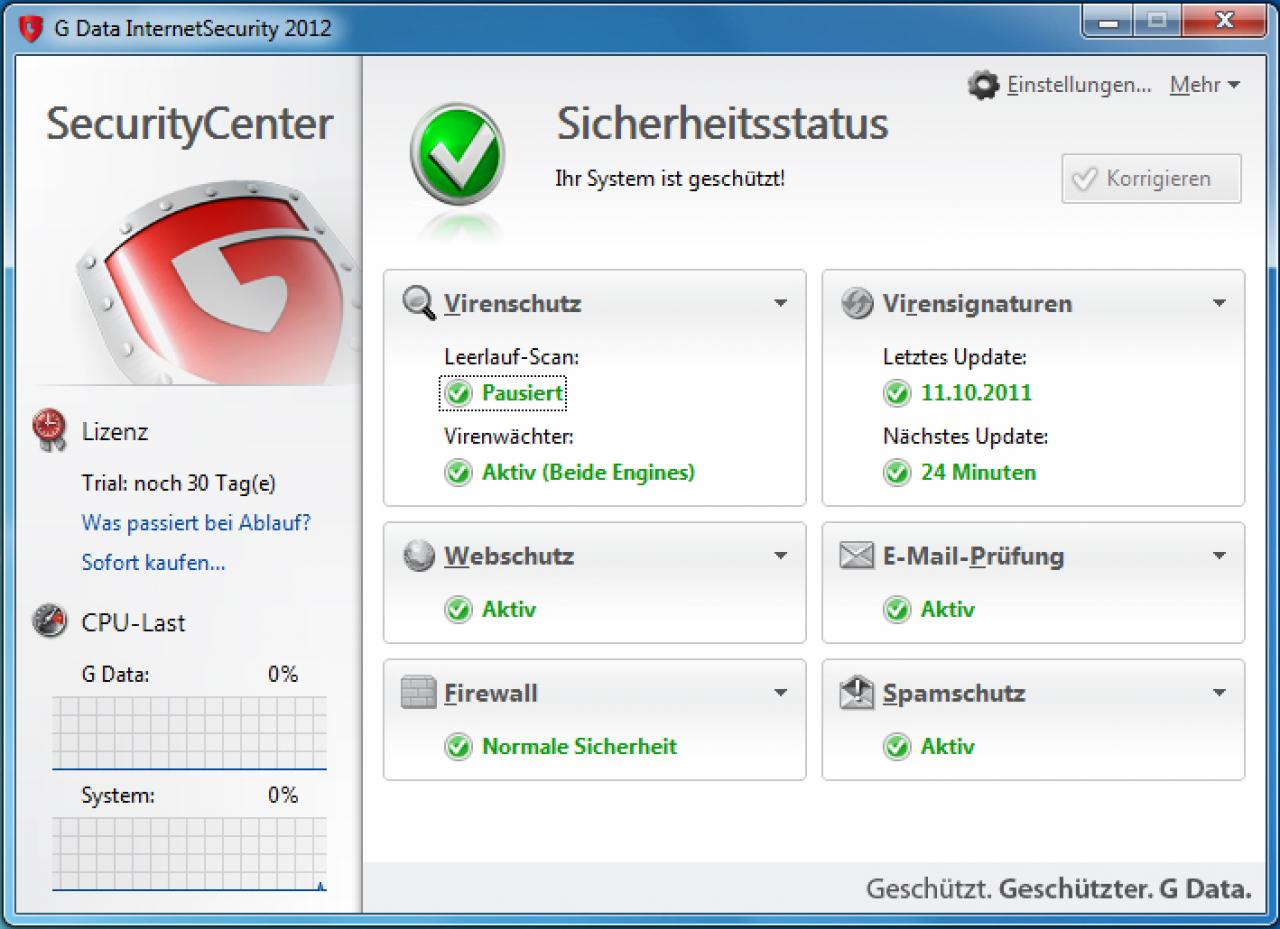
Task: Expand the Virenschutz dropdown arrow
Action: (781, 303)
